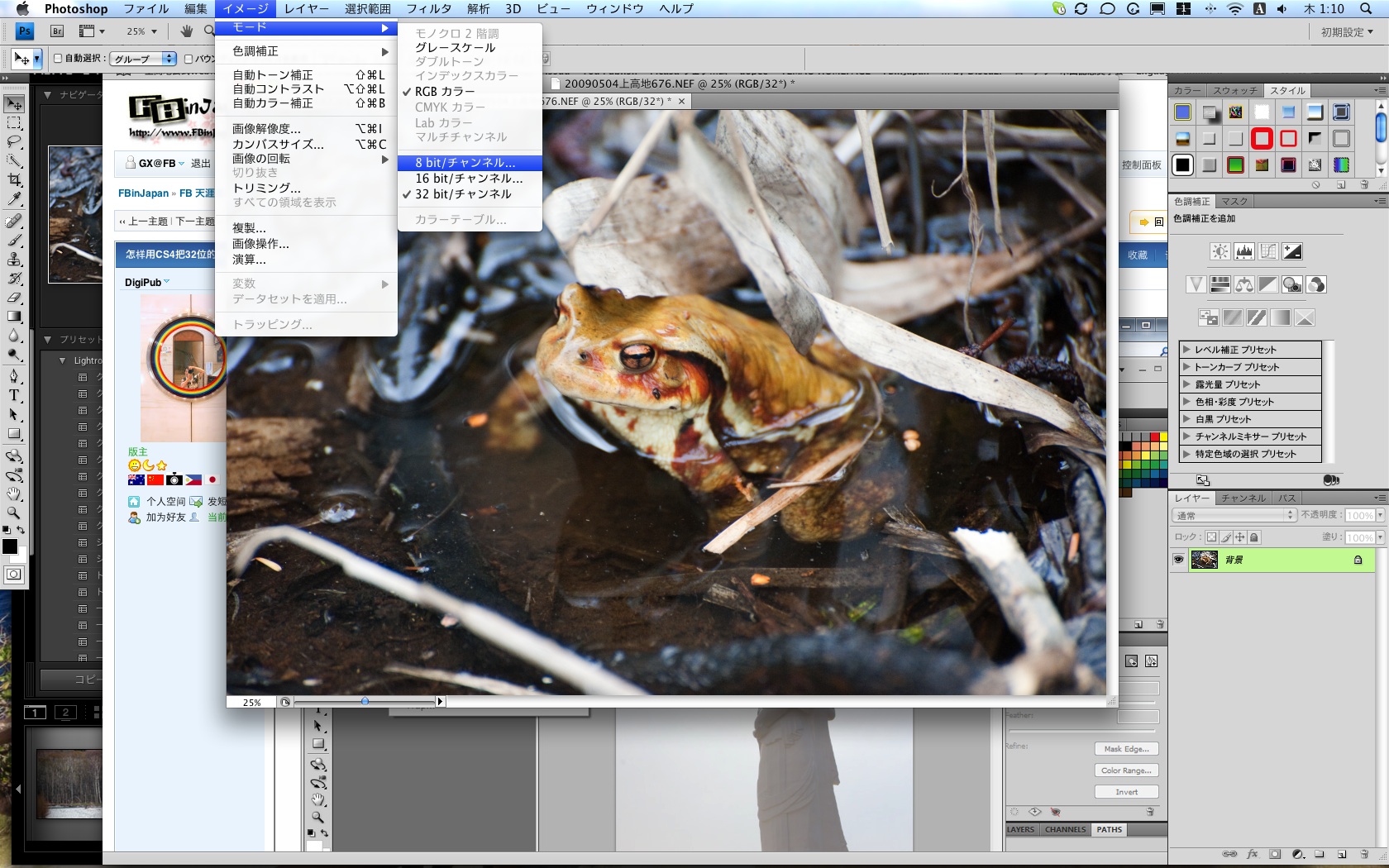1389x868 pixels.
Task: Select the Eyedropper tool
Action: [14, 199]
